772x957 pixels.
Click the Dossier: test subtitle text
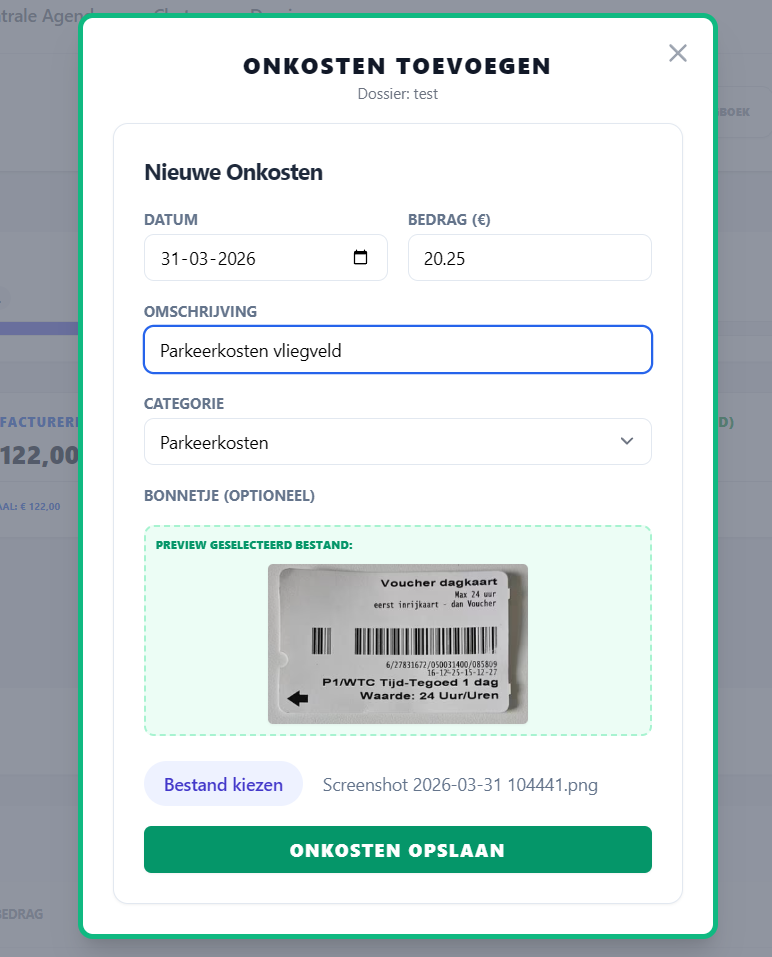[397, 93]
